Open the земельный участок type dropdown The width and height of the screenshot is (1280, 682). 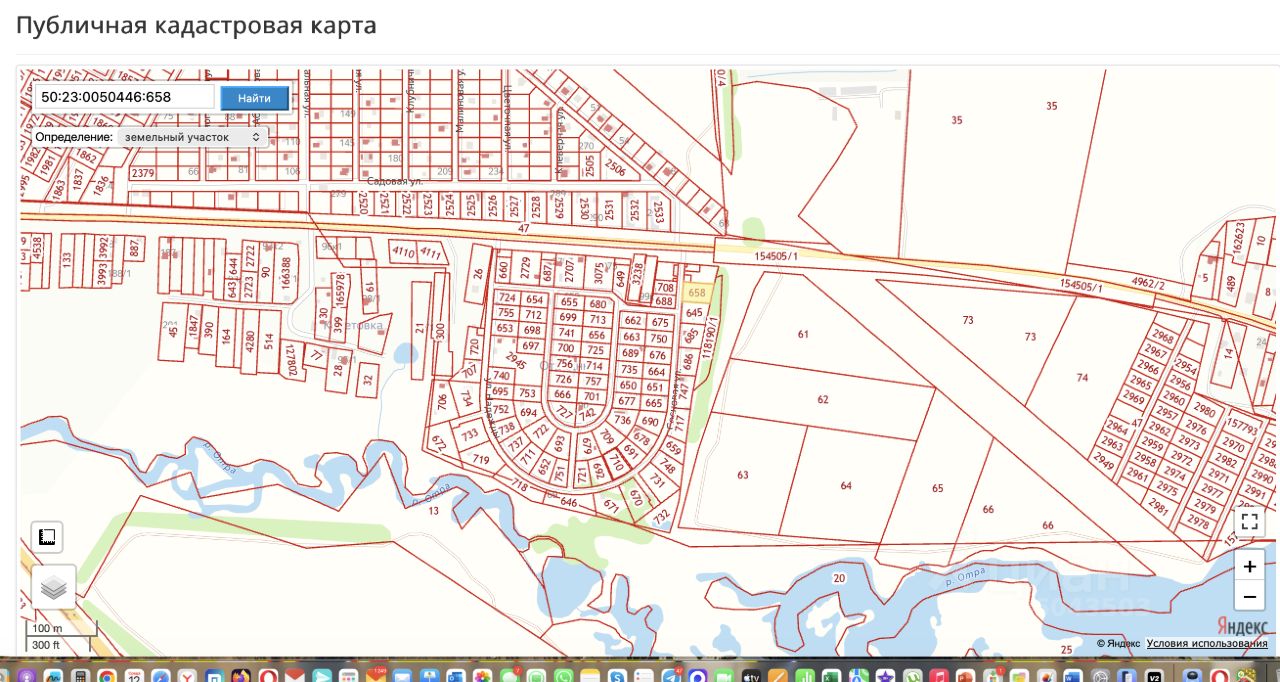pos(192,137)
